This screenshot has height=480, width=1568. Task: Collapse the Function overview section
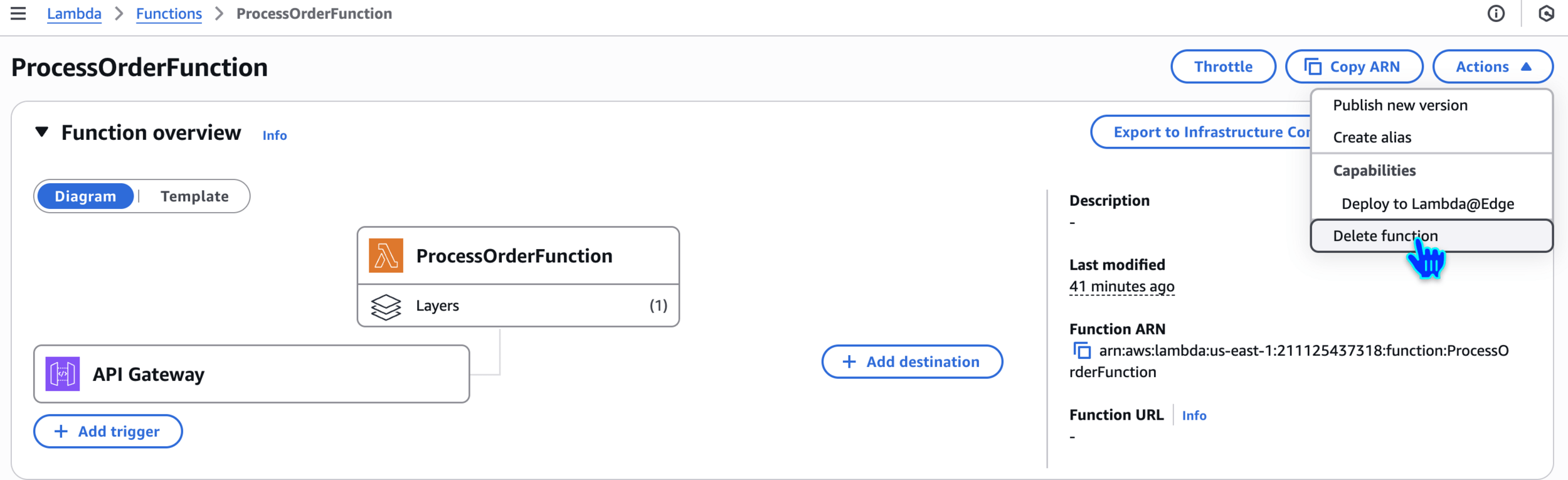(42, 132)
